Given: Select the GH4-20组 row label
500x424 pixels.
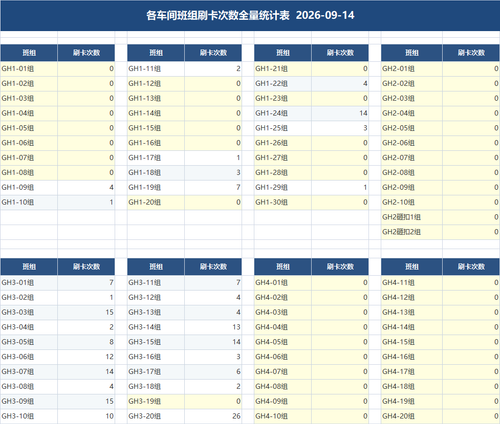Looking at the screenshot, I should [x=412, y=416].
